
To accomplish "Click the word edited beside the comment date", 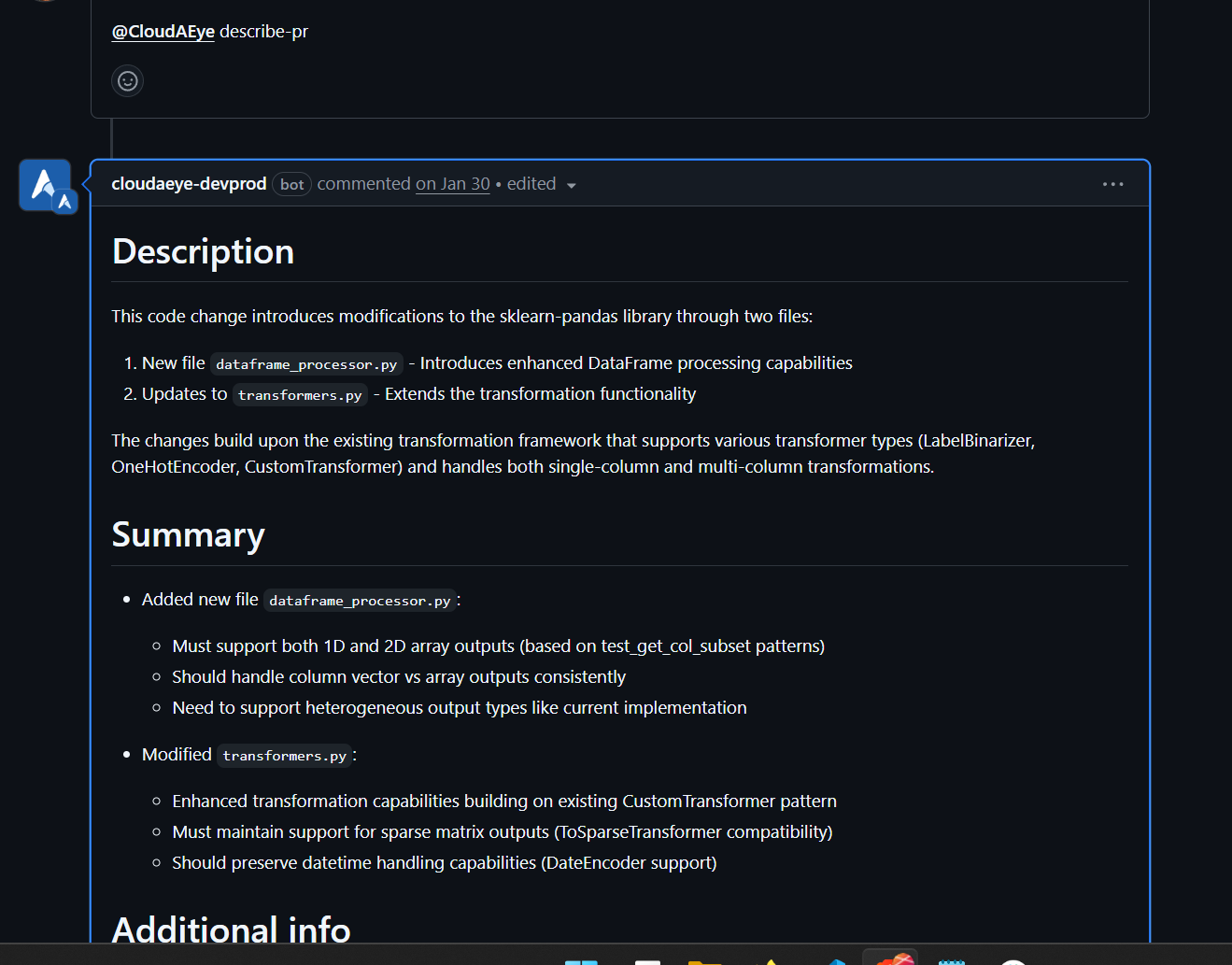I will point(531,184).
